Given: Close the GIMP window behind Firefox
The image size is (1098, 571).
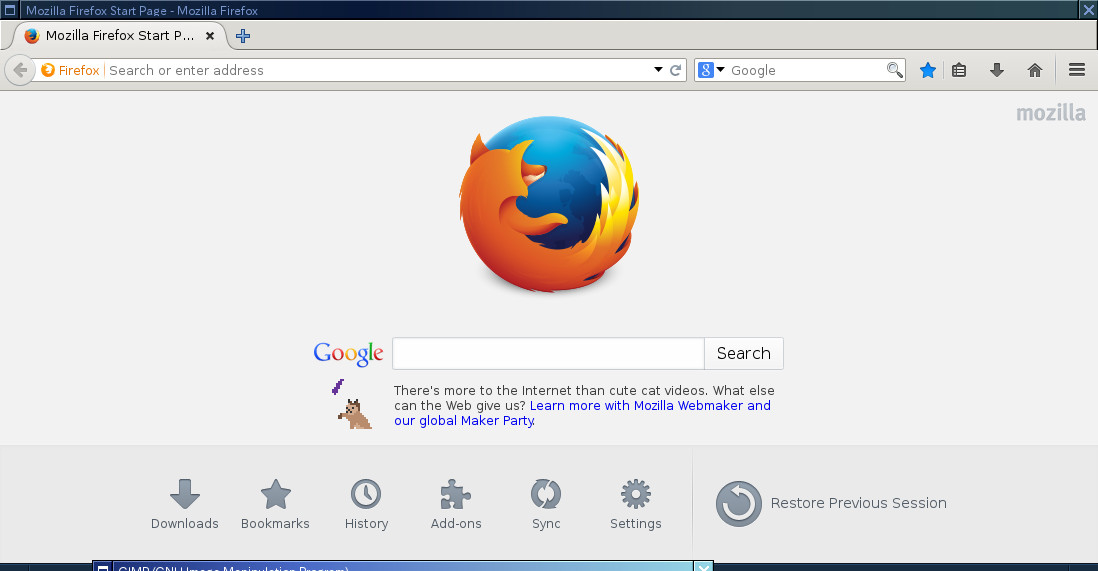Looking at the screenshot, I should (x=704, y=566).
